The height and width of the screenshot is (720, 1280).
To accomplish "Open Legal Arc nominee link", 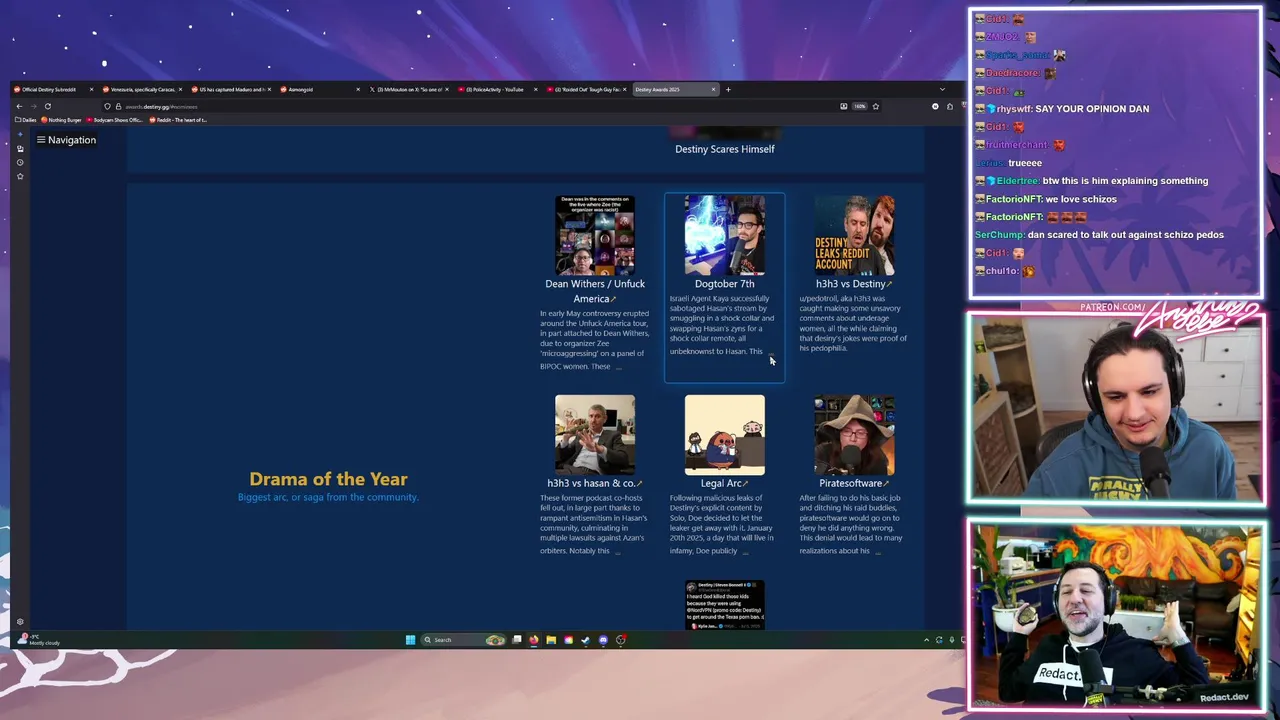I will click(x=725, y=483).
